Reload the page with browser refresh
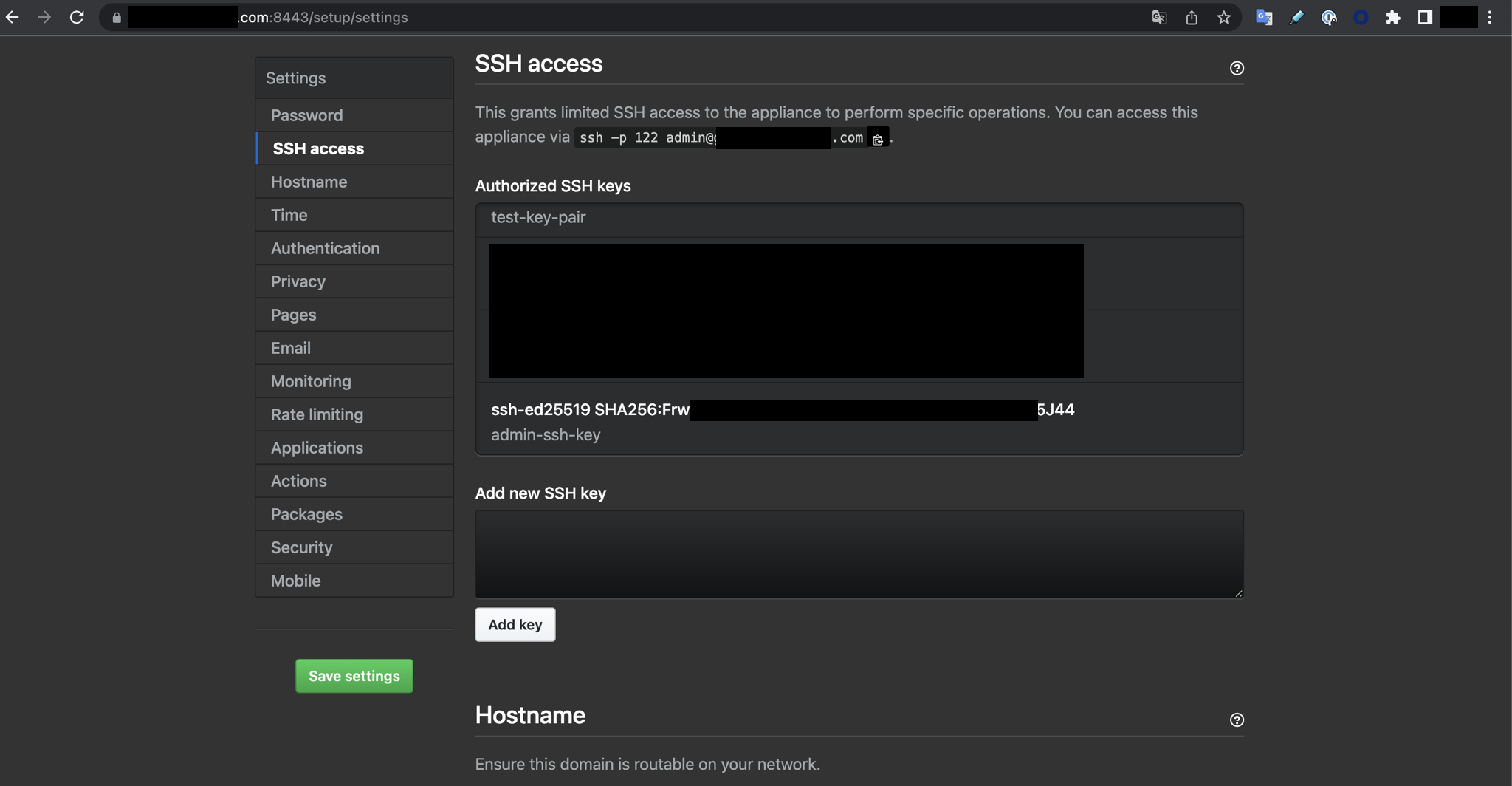Image resolution: width=1512 pixels, height=786 pixels. coord(77,17)
